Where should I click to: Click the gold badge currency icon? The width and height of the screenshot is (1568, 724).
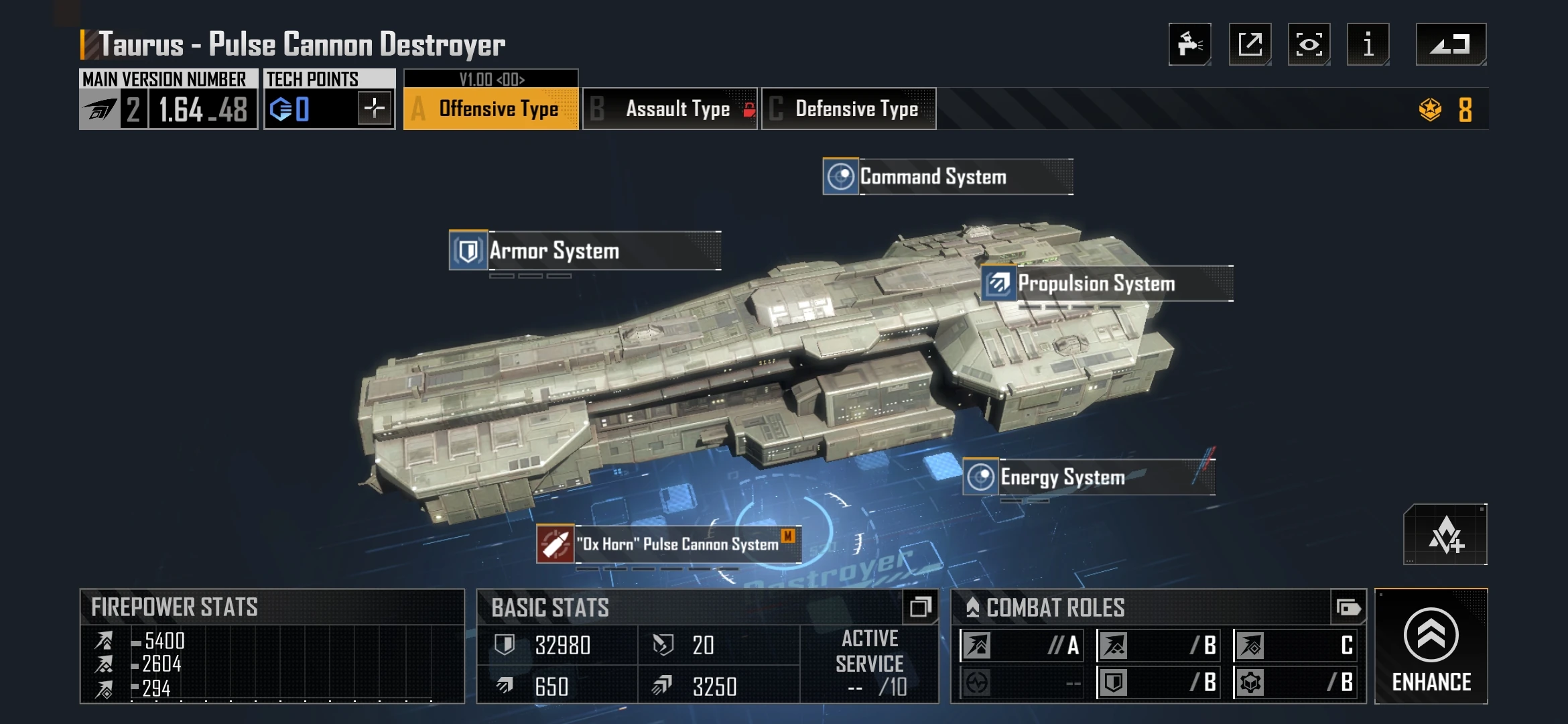click(x=1430, y=109)
